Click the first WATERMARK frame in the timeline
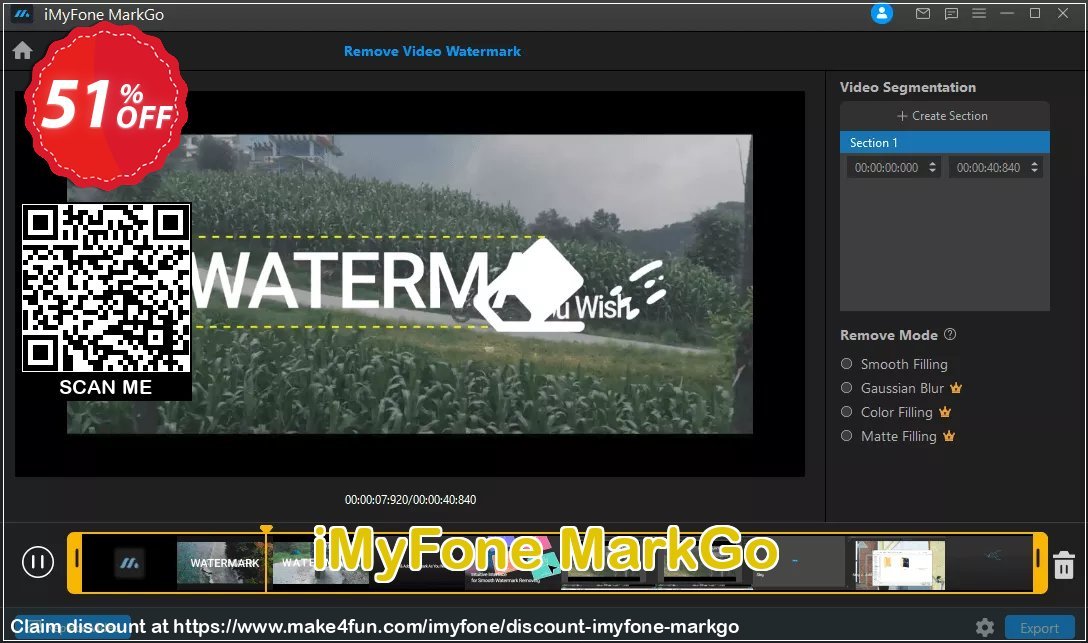 point(221,563)
